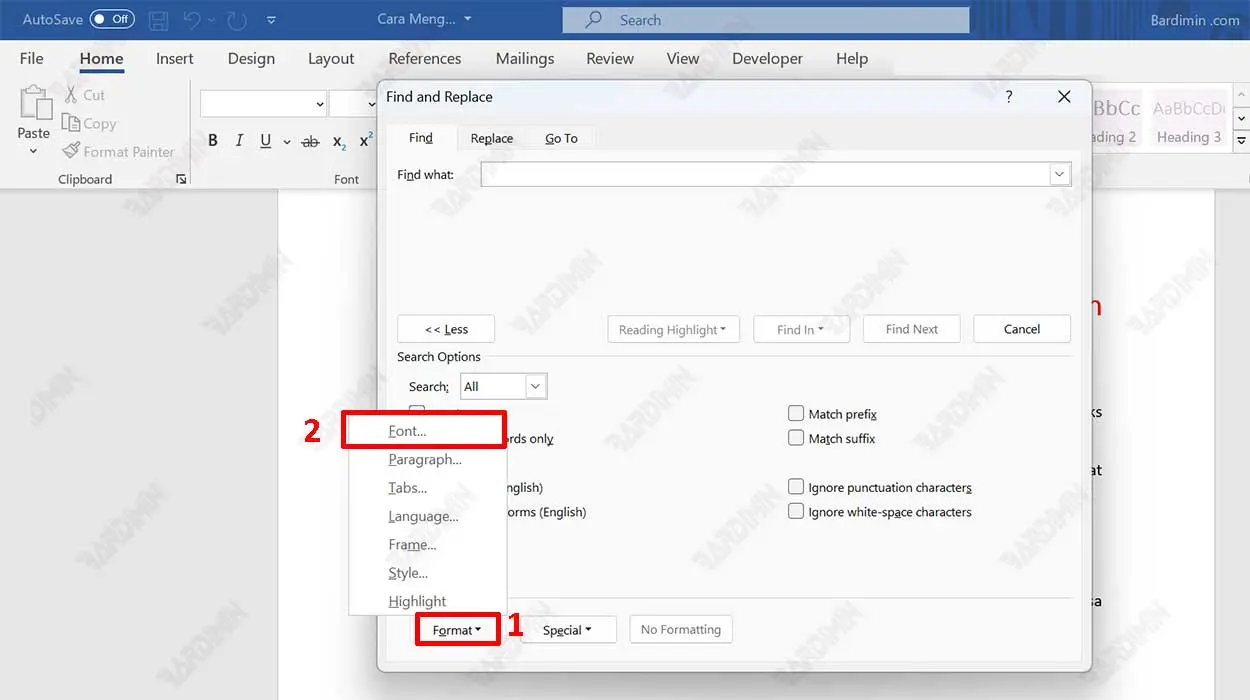Click inside the Find what text field
The image size is (1250, 700).
click(765, 174)
